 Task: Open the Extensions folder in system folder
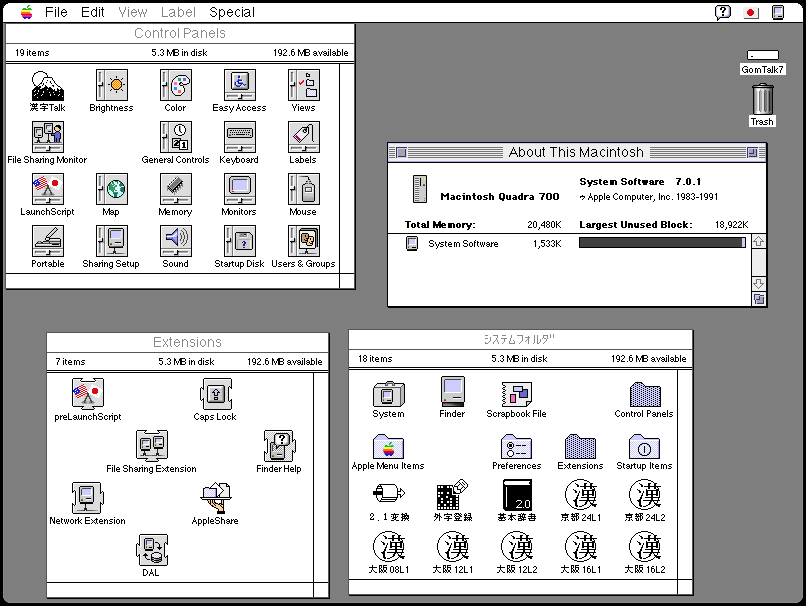[x=580, y=446]
